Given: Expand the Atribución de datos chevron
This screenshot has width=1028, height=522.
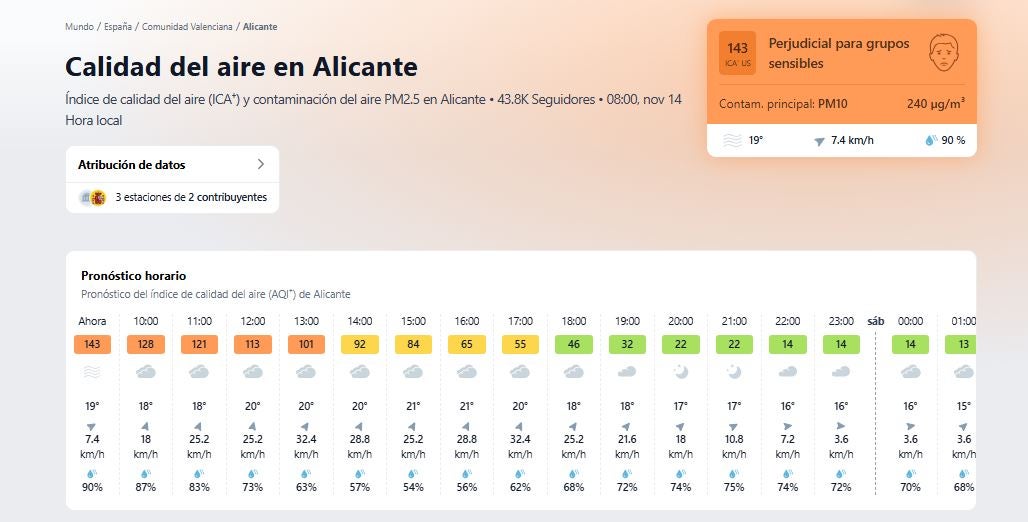Looking at the screenshot, I should 261,164.
